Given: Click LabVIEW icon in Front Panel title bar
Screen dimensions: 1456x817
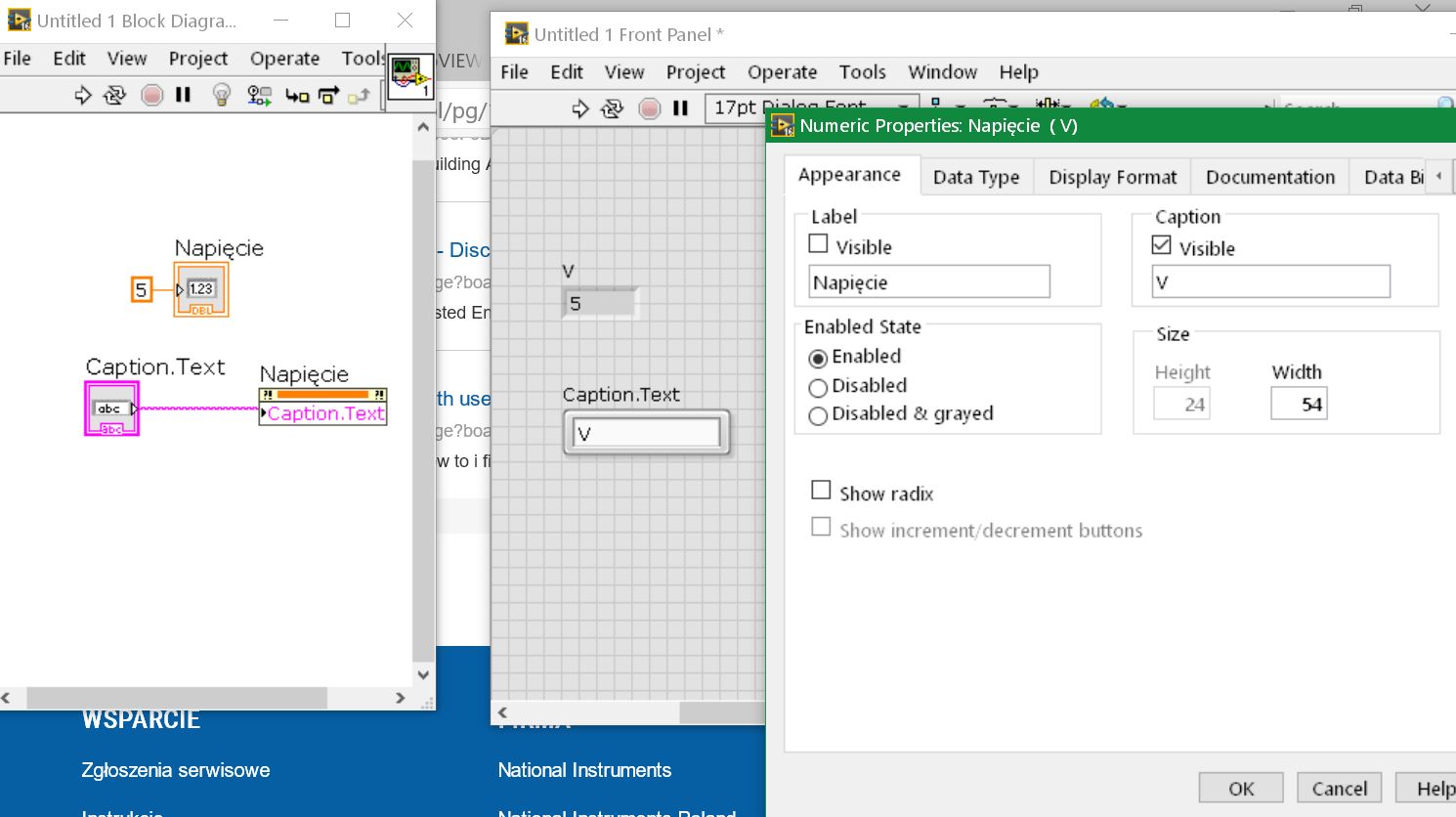Looking at the screenshot, I should 516,34.
